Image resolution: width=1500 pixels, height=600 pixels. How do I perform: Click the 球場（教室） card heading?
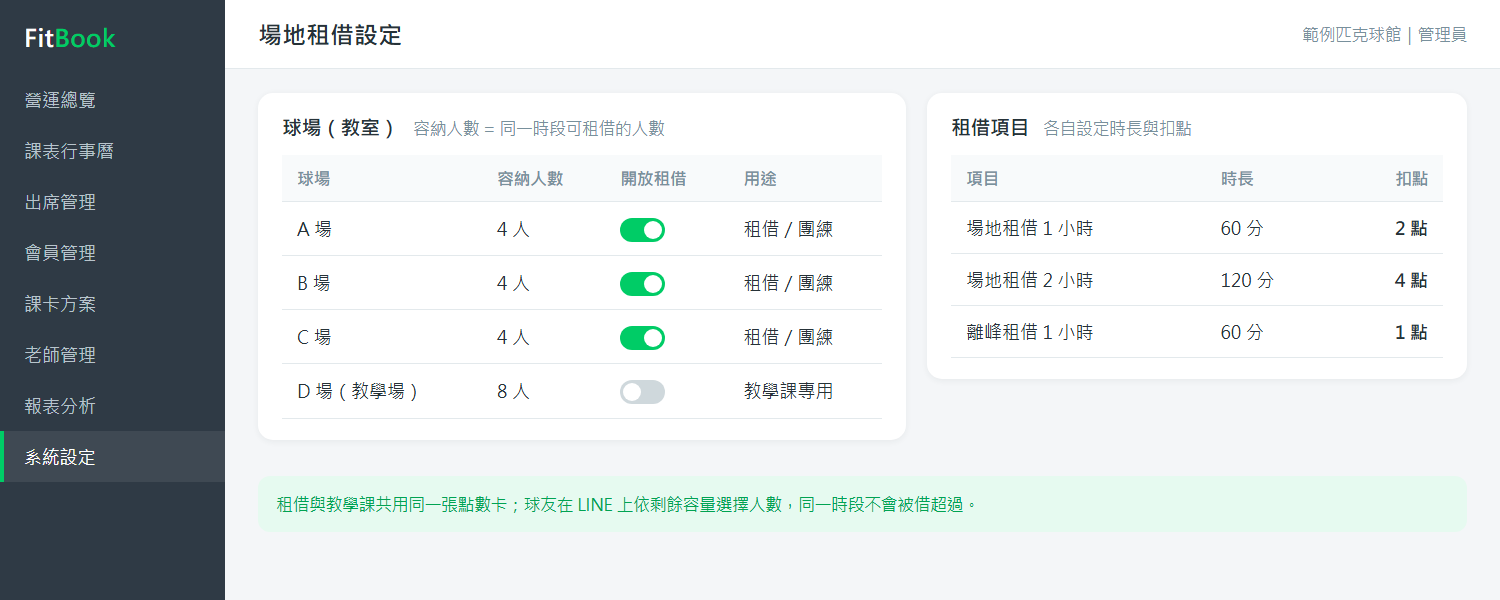tap(340, 128)
